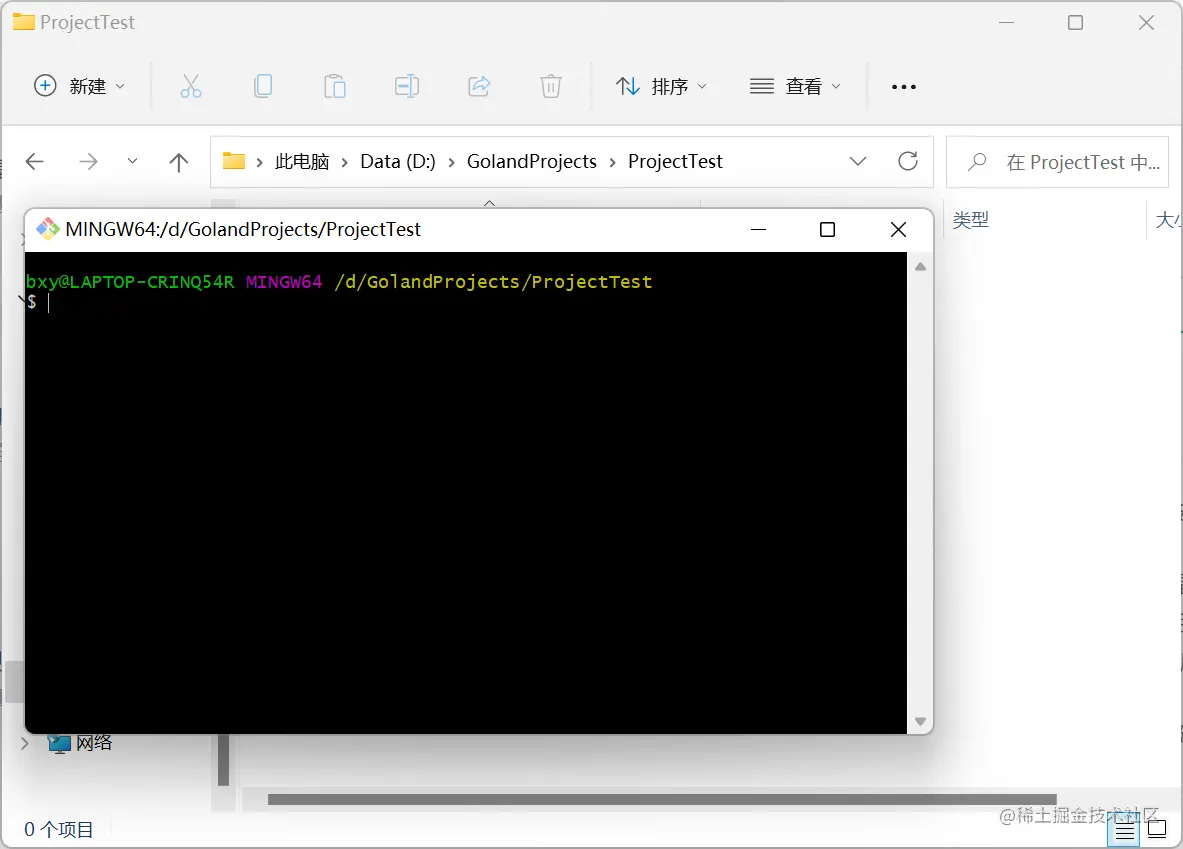Open the 新建 (New) menu in Explorer
The height and width of the screenshot is (849, 1183).
point(79,86)
